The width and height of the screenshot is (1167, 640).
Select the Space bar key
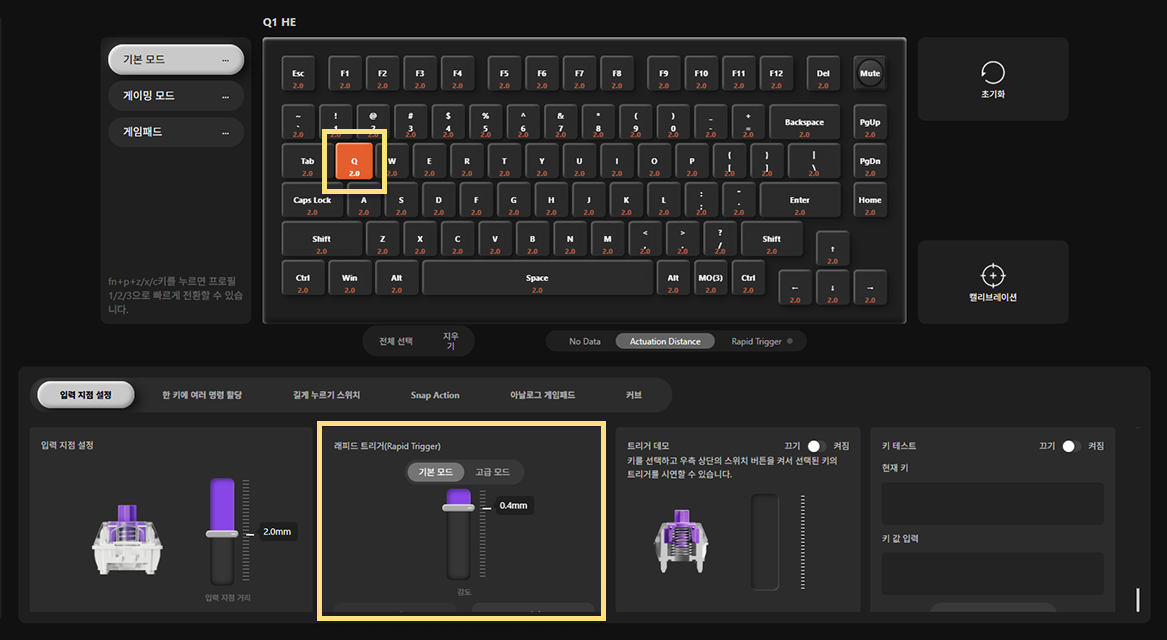[x=537, y=278]
